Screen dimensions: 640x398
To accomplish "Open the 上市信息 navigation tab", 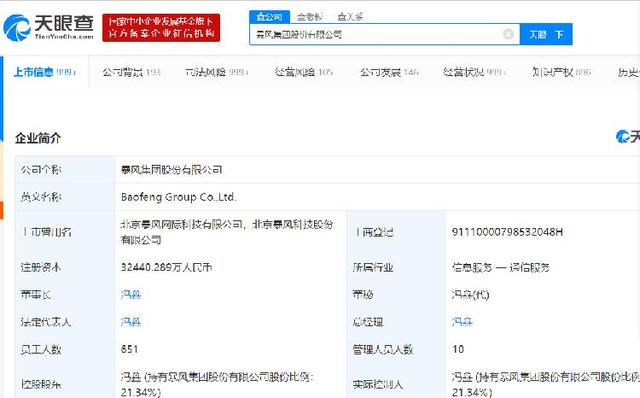I will pyautogui.click(x=44, y=72).
